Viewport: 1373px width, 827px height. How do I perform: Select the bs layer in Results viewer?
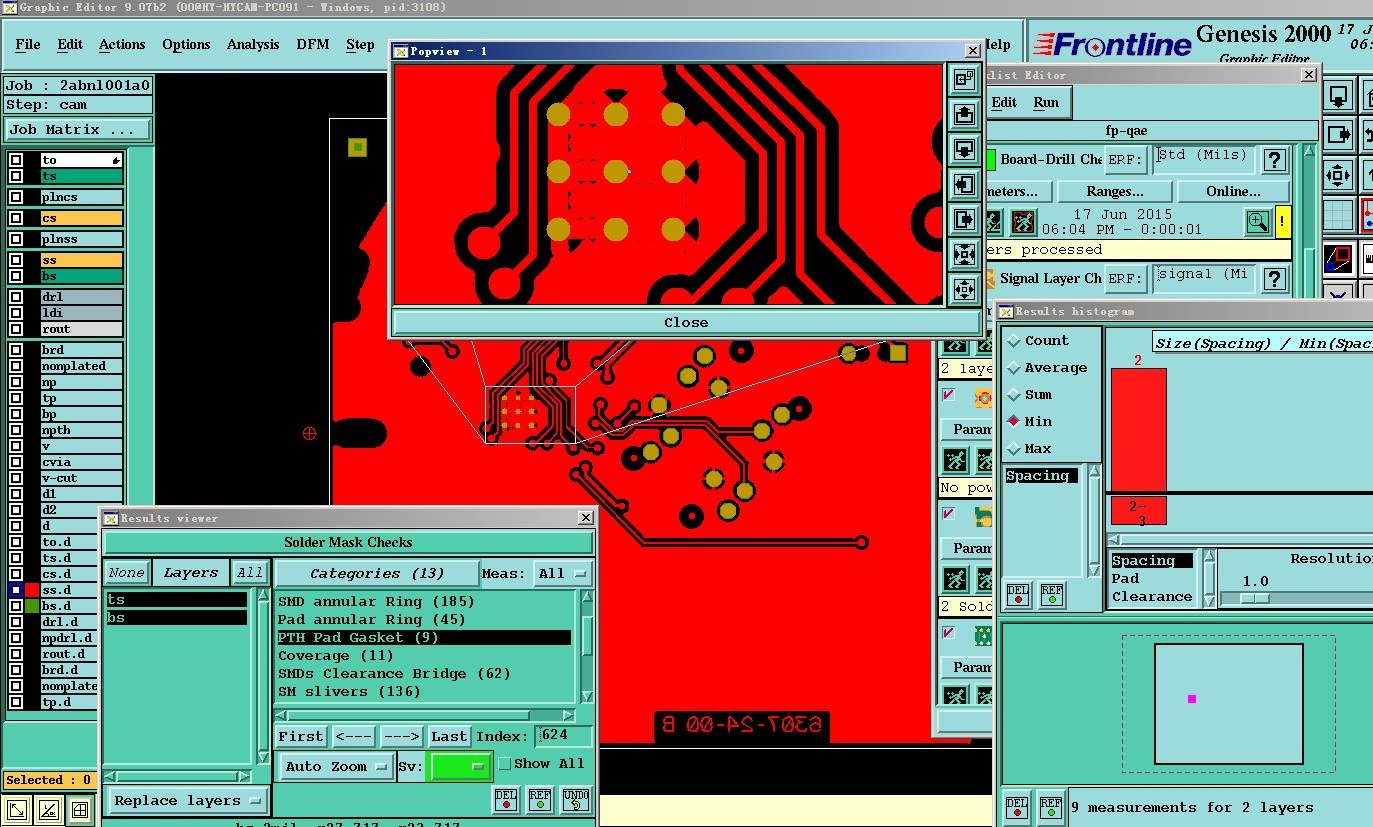[x=176, y=618]
